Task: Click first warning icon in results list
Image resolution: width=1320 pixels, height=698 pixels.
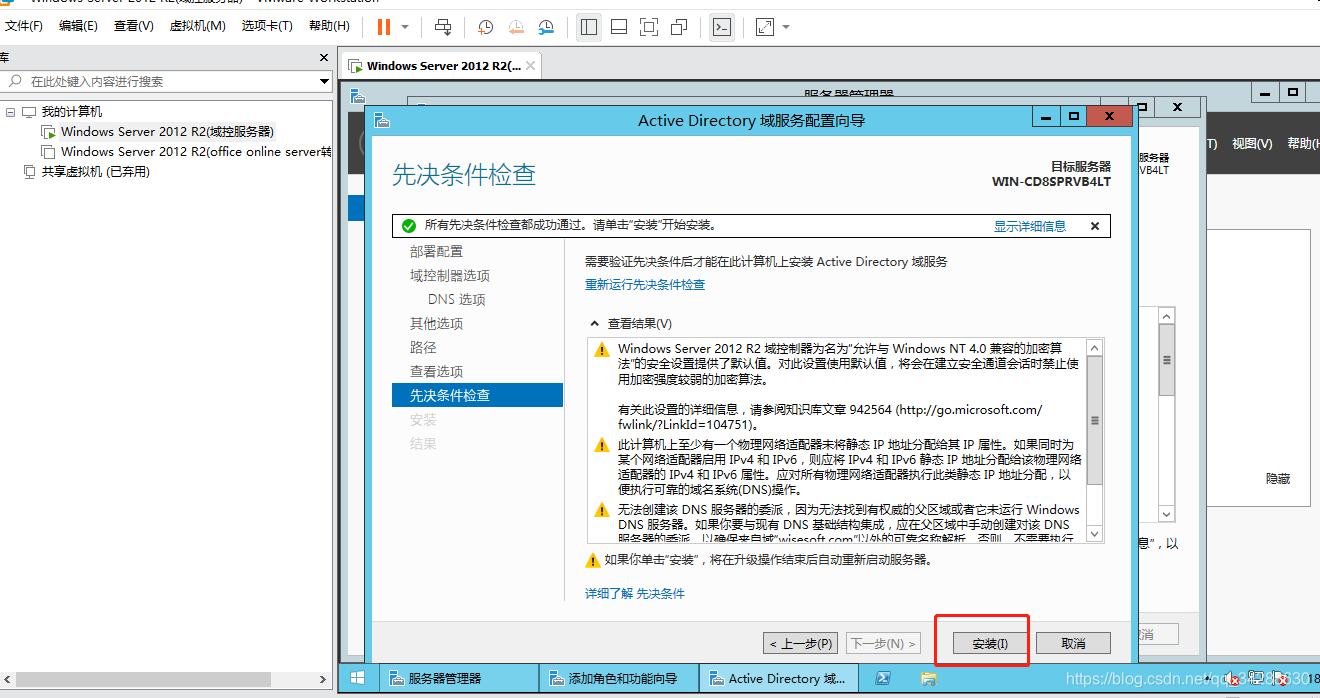Action: 601,350
